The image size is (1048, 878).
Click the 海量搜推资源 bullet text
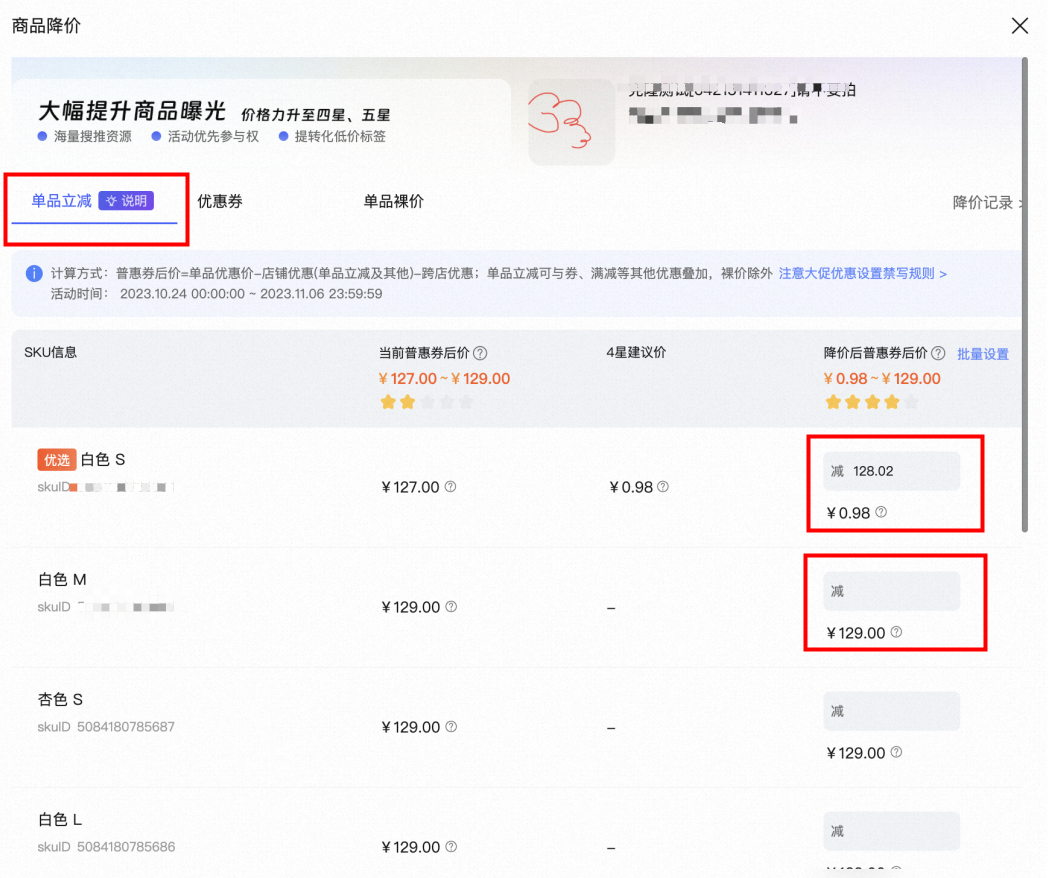(92, 136)
